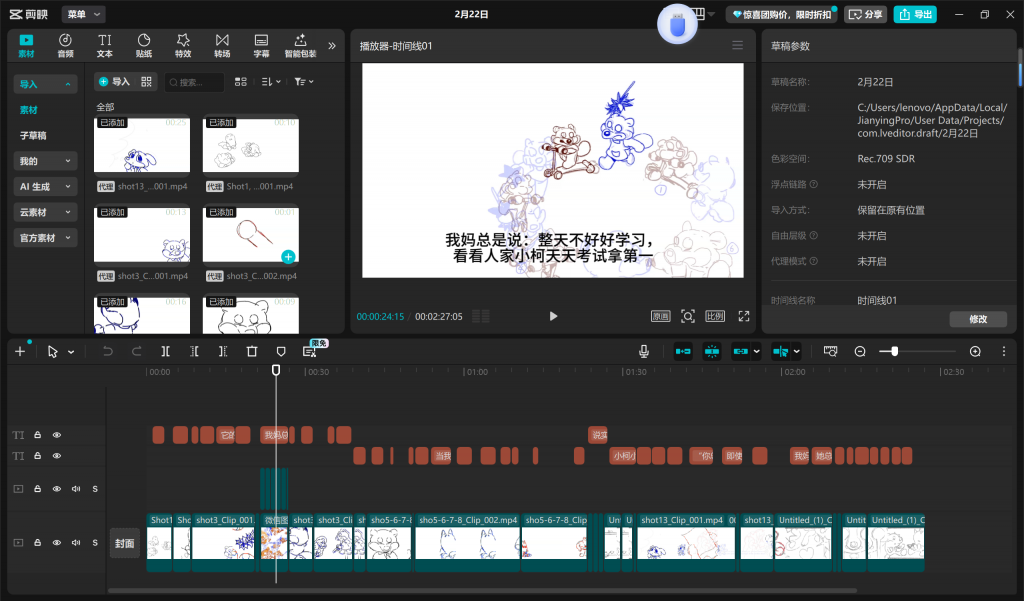Mute the main video track speaker icon
Viewport: 1024px width, 601px height.
[75, 543]
